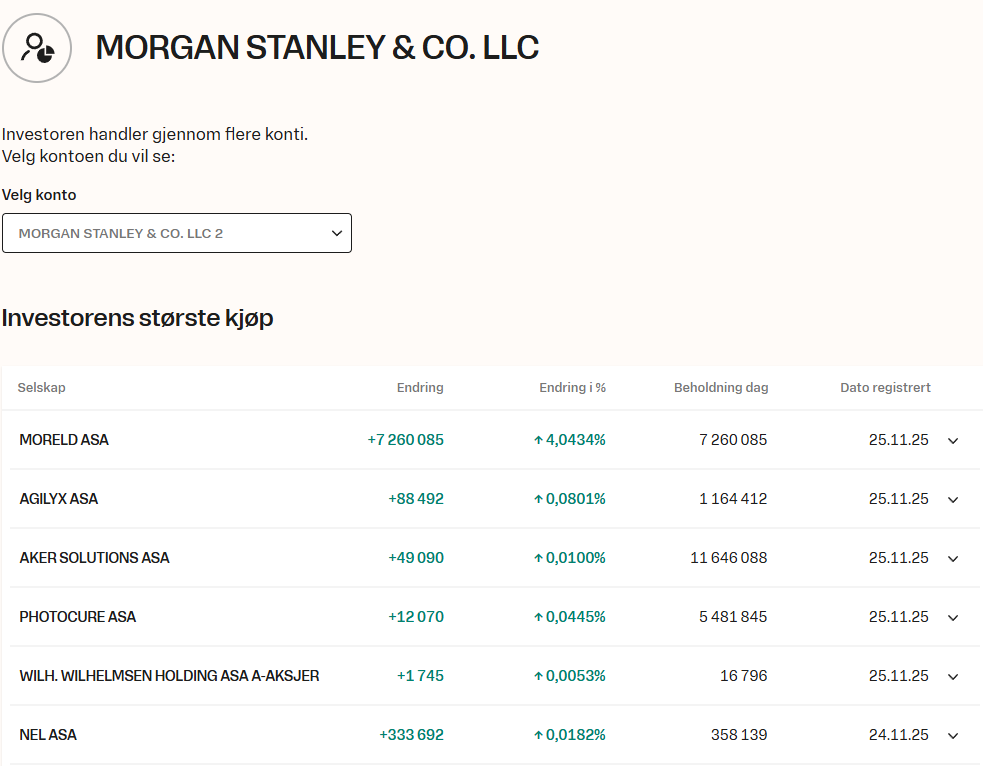Click PHOTOCURE ASA in the table
Image resolution: width=983 pixels, height=766 pixels.
tap(77, 617)
